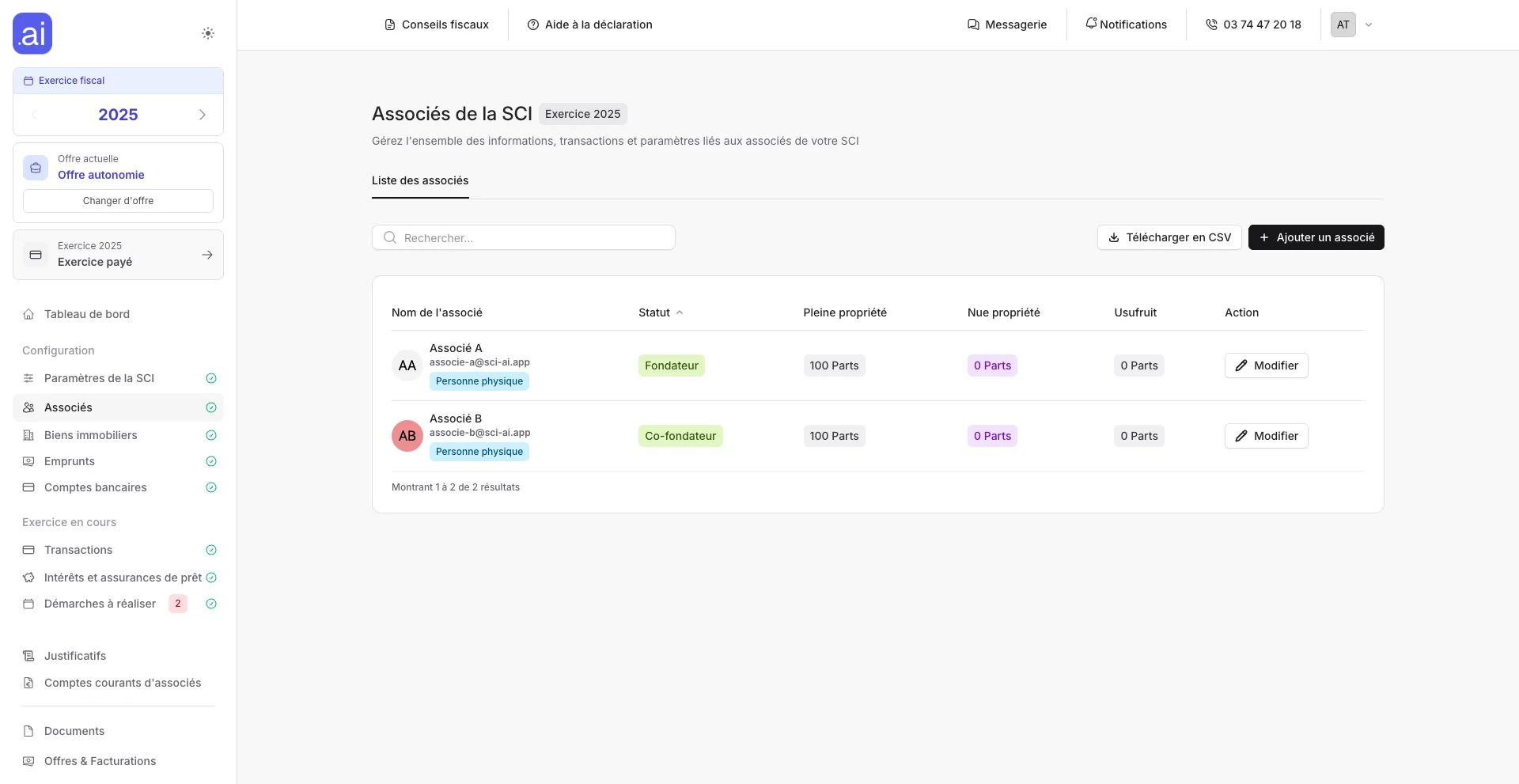Open Offre autonomie link in sidebar
The image size is (1519, 784).
tap(100, 175)
